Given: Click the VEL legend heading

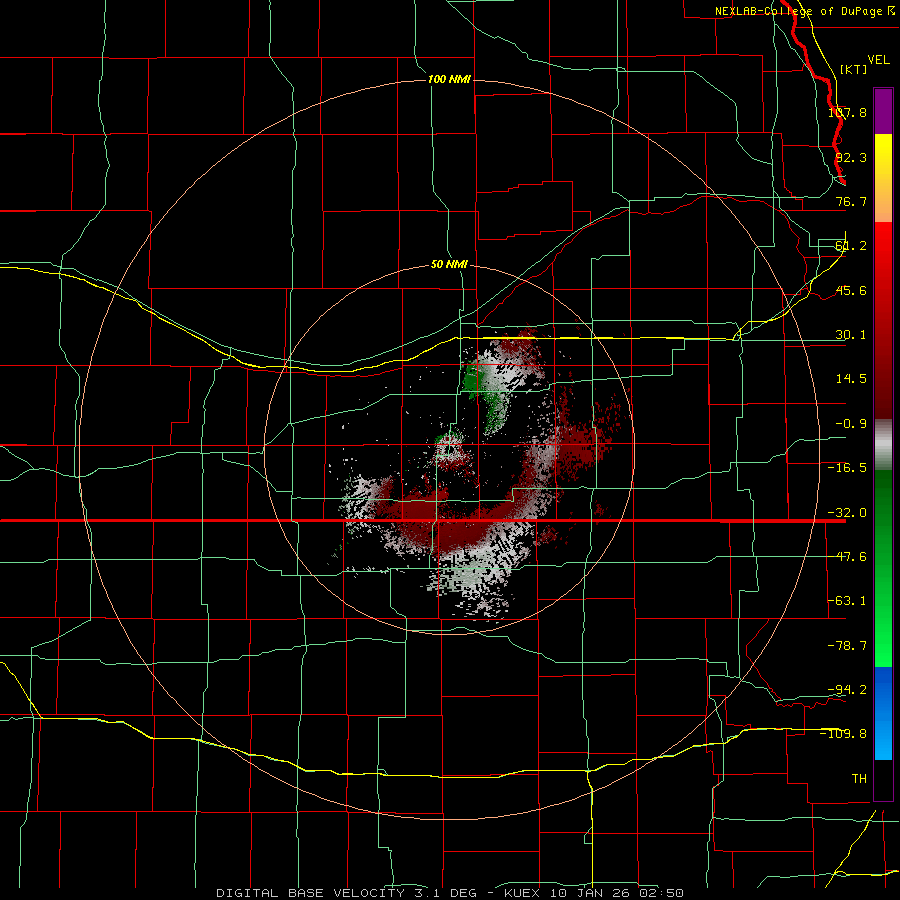Looking at the screenshot, I should (x=878, y=60).
